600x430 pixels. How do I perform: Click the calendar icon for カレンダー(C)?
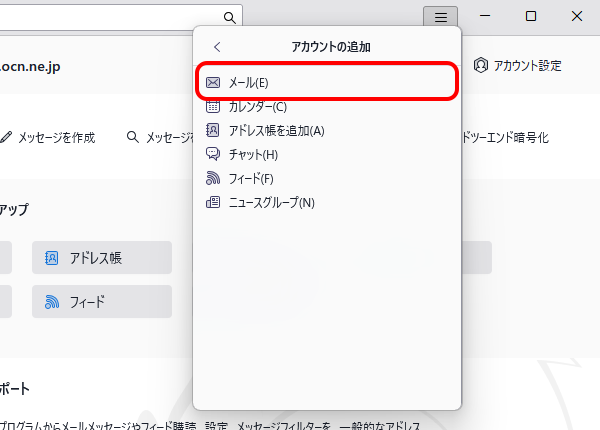click(x=213, y=106)
